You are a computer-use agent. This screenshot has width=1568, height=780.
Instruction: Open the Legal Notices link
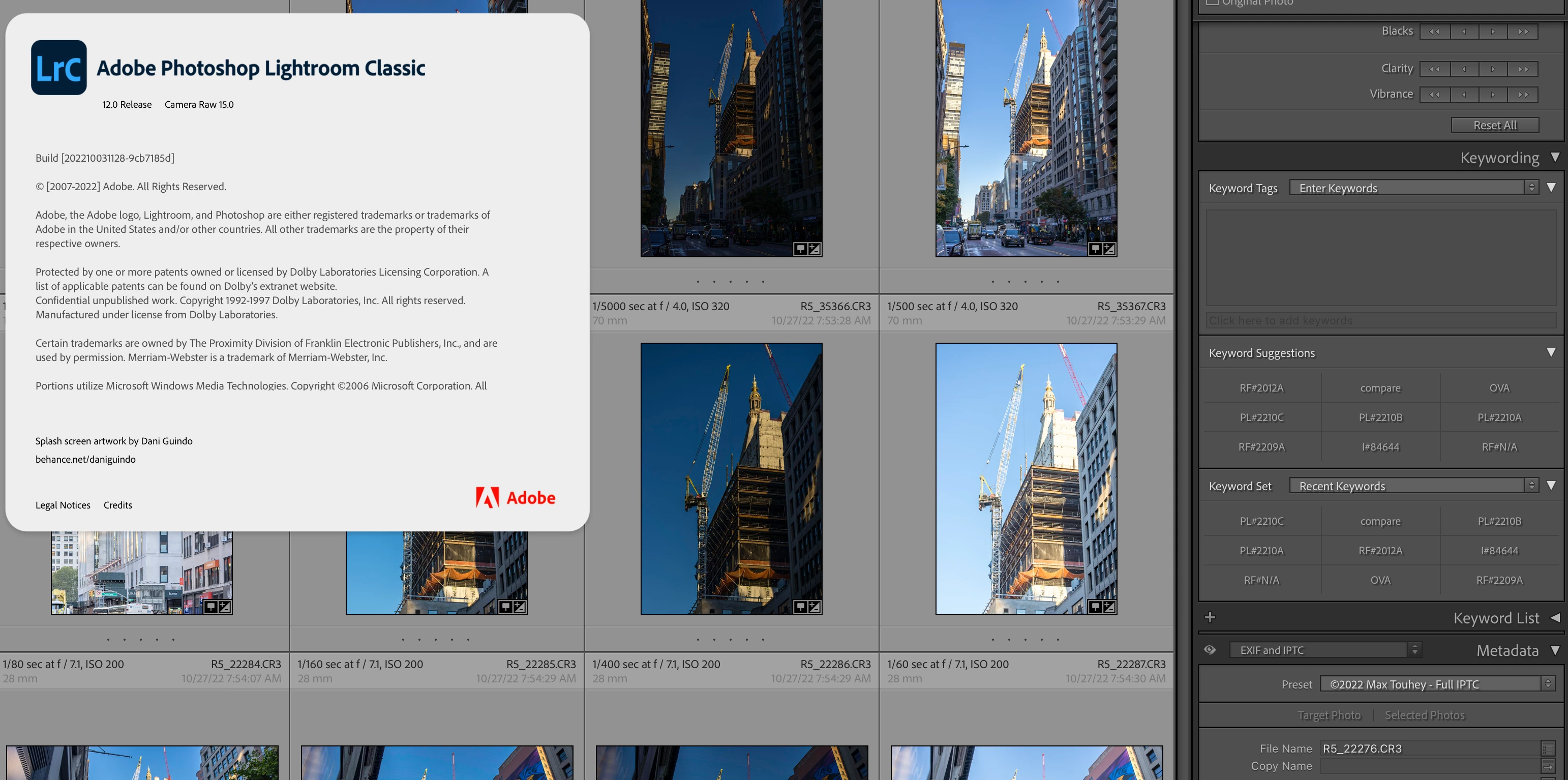point(63,505)
